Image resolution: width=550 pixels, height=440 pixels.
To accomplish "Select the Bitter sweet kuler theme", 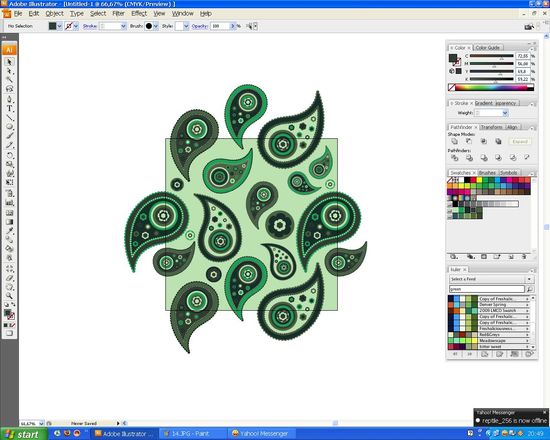I will 489,347.
